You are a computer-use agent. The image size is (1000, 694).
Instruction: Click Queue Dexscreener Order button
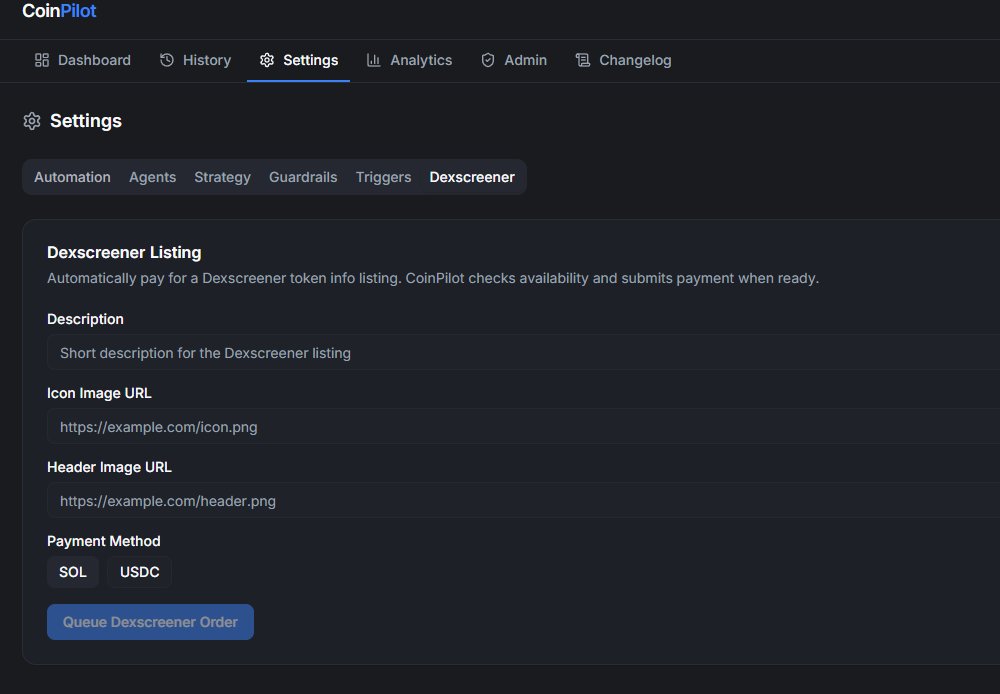(x=151, y=622)
